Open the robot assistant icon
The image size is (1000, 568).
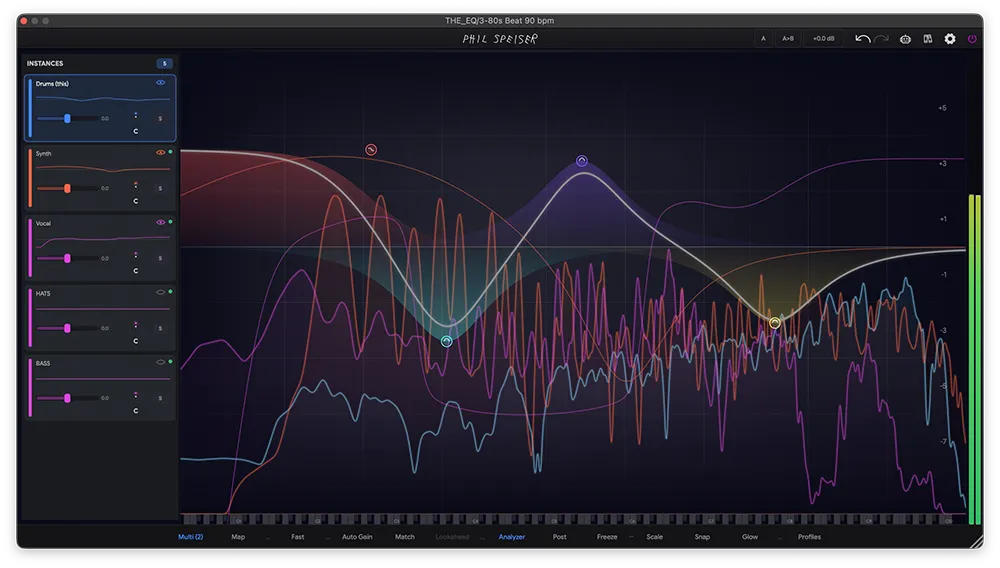pyautogui.click(x=906, y=39)
